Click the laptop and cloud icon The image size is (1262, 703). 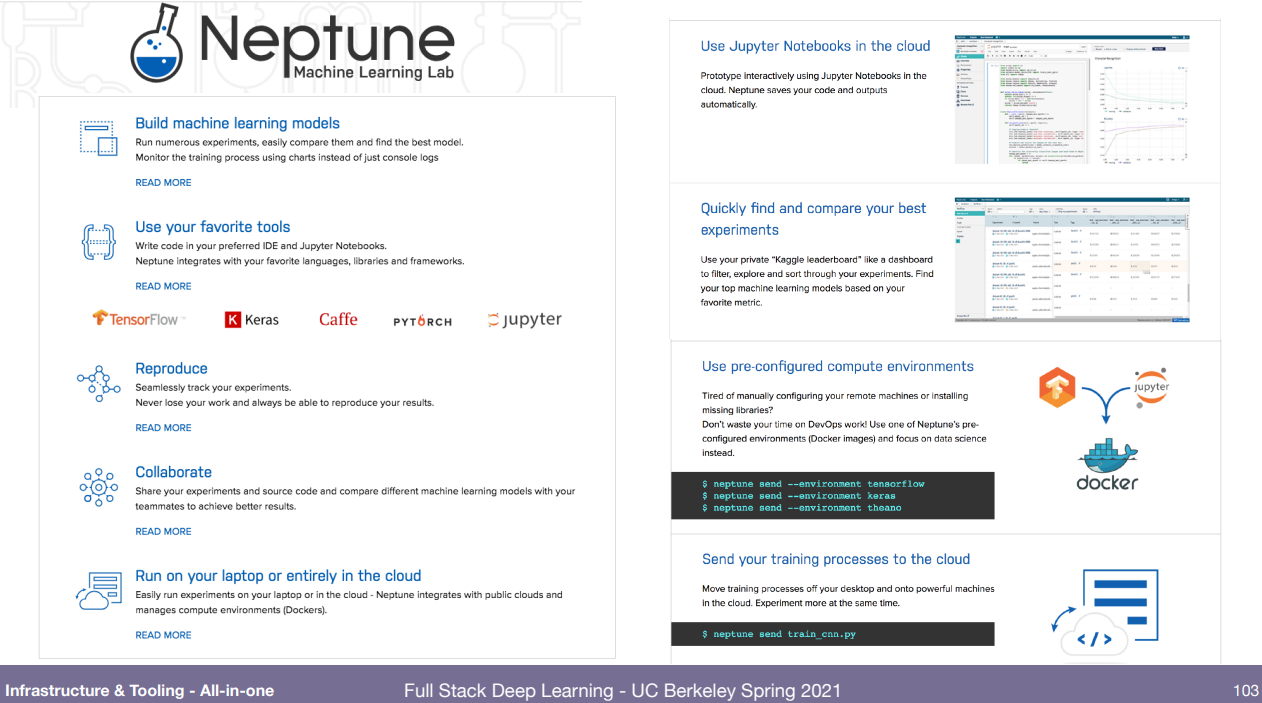98,591
